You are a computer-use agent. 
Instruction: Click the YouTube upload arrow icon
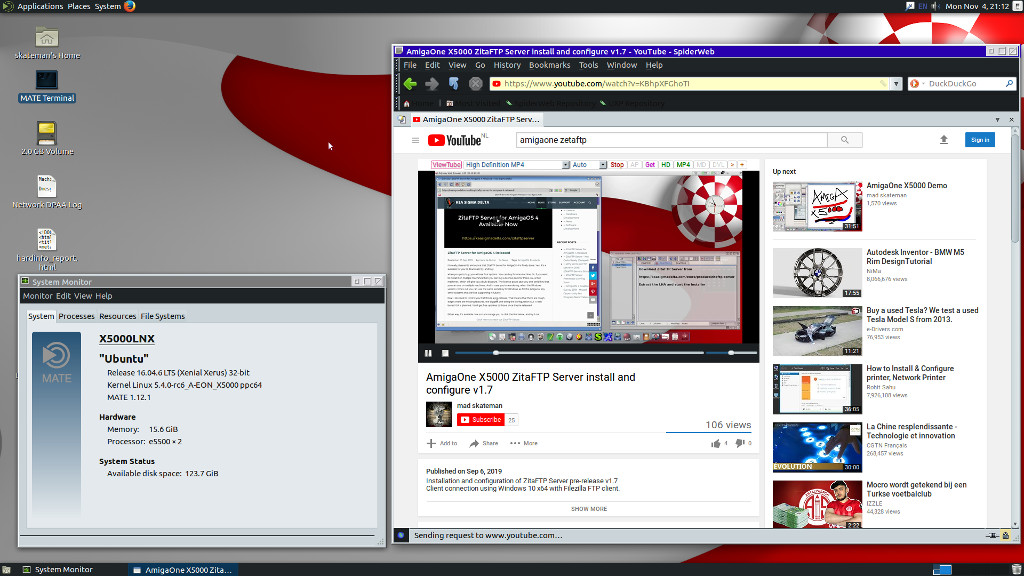(944, 140)
